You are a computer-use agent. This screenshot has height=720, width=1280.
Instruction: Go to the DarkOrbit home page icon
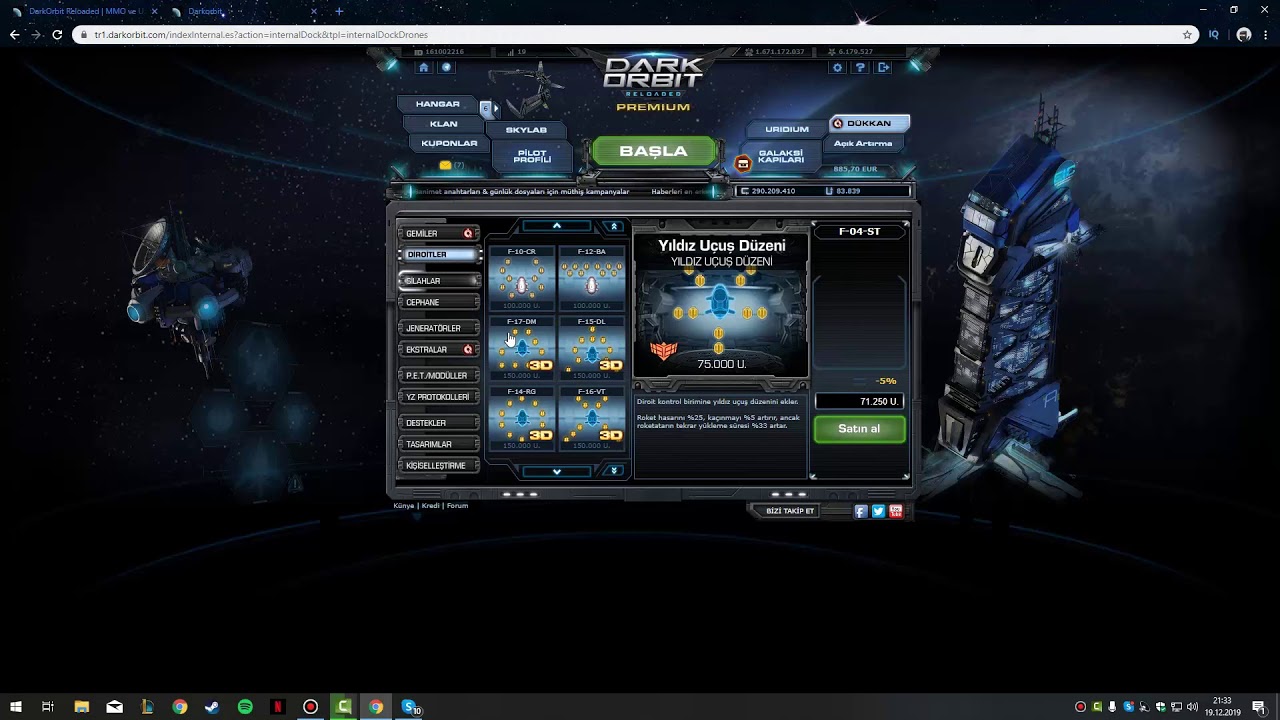pos(424,67)
